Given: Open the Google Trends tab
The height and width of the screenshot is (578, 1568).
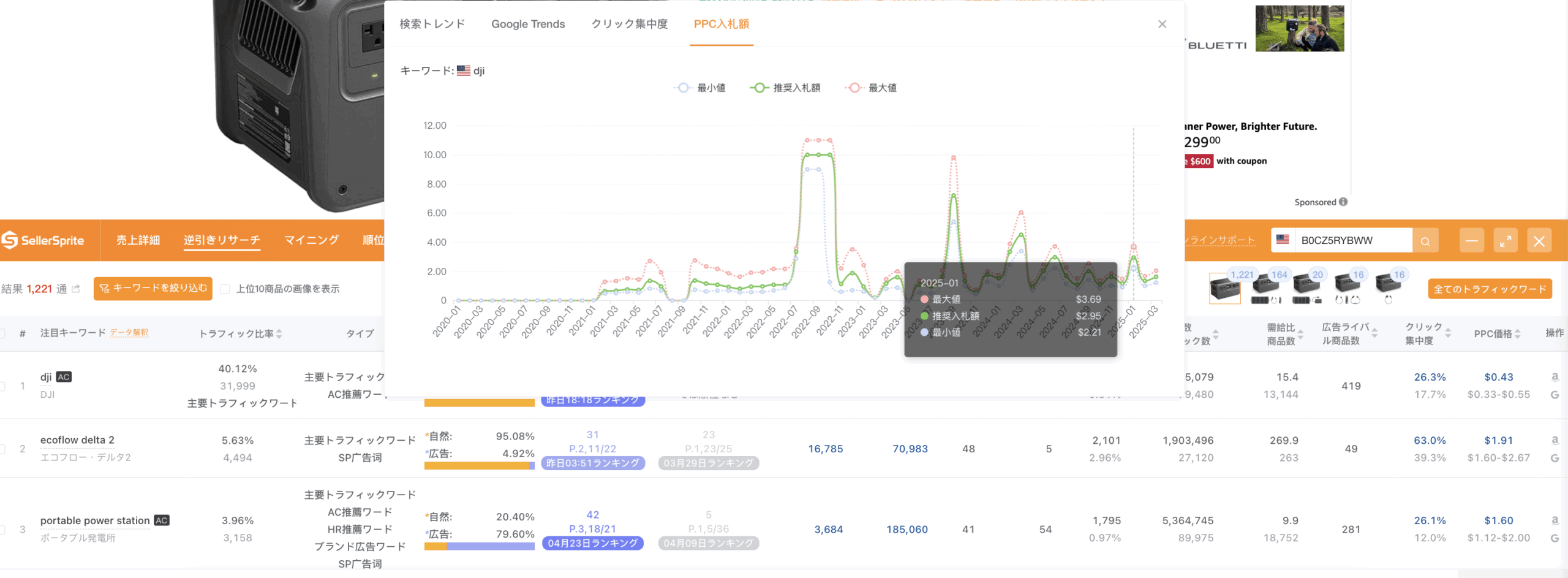Looking at the screenshot, I should coord(528,24).
